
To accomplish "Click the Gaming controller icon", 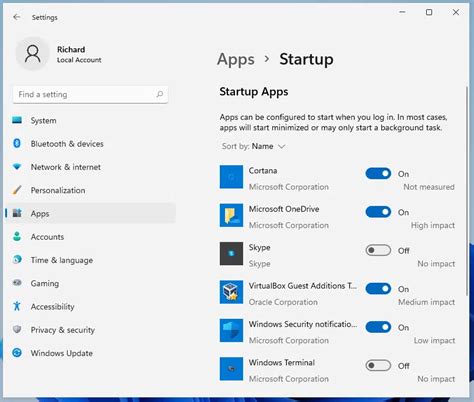I will tap(17, 283).
